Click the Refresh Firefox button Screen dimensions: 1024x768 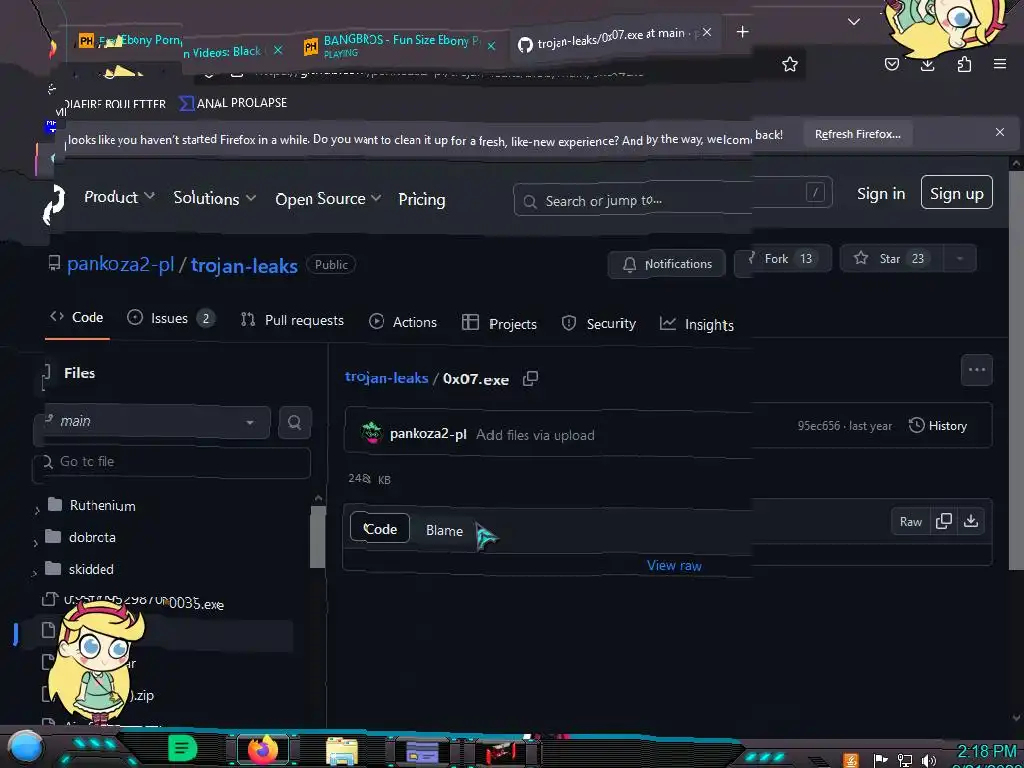857,135
